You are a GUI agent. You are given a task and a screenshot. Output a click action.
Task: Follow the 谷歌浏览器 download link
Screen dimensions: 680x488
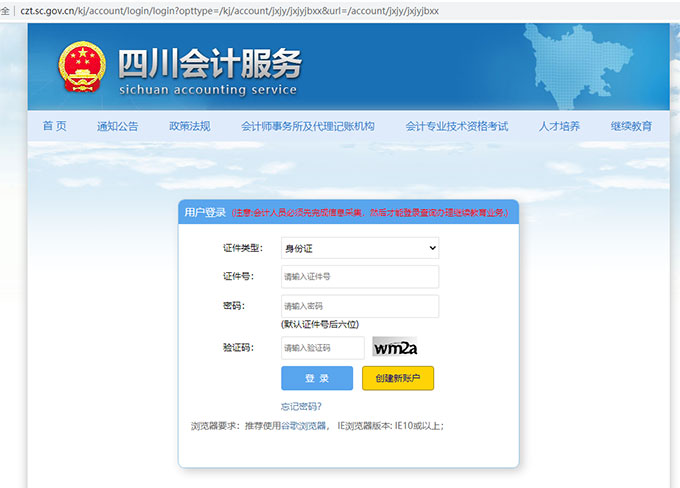coord(302,425)
